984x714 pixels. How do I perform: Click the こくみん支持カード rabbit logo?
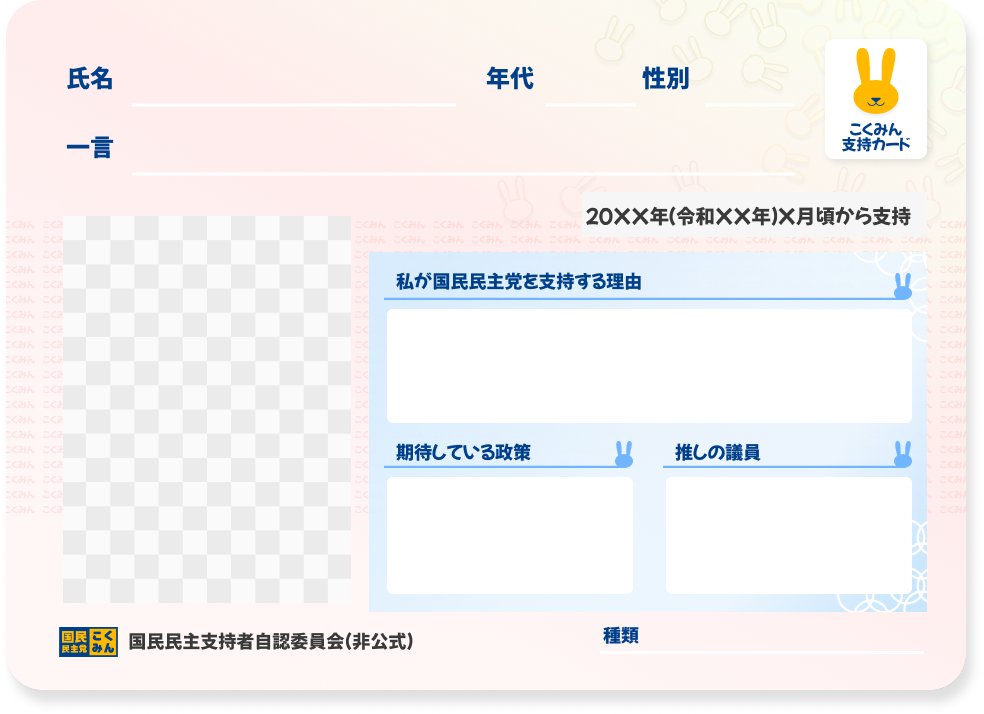pos(875,99)
